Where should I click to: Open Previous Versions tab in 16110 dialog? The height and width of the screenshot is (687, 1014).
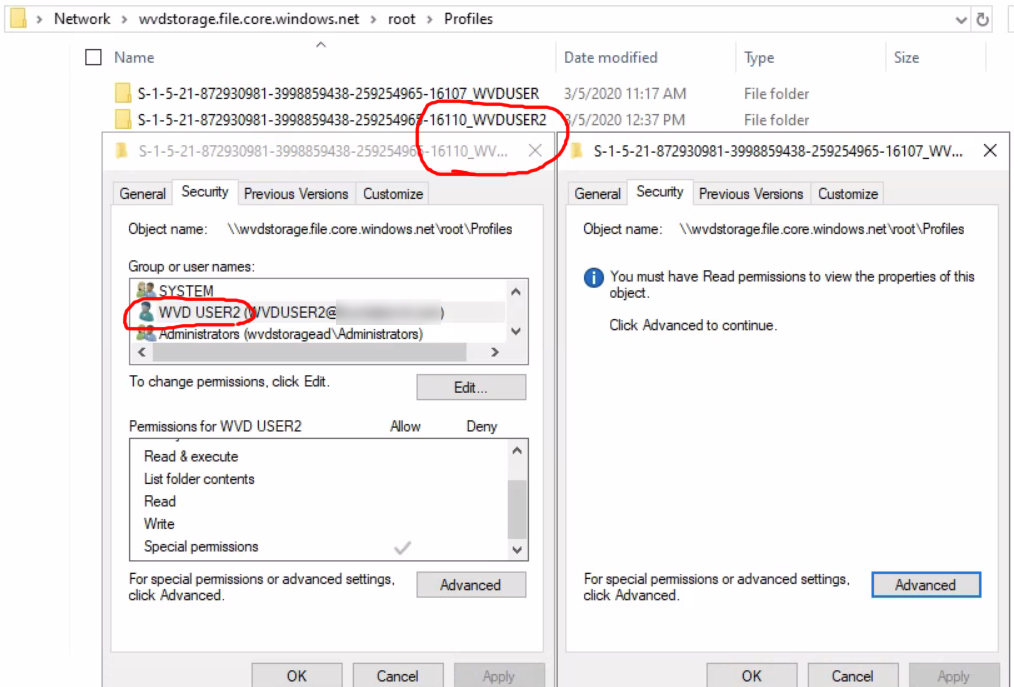(x=296, y=193)
